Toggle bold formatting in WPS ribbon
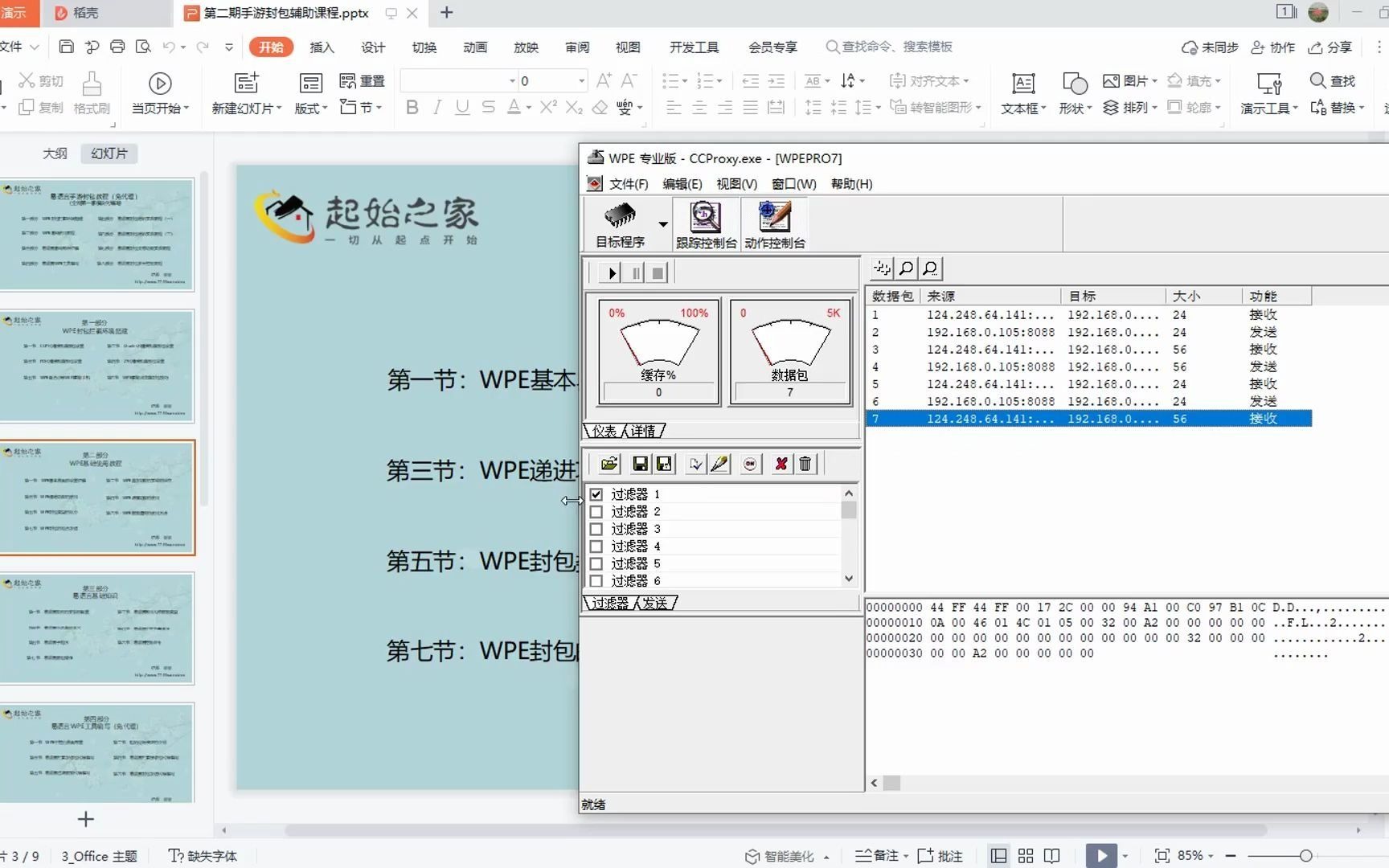The height and width of the screenshot is (868, 1389). click(412, 107)
